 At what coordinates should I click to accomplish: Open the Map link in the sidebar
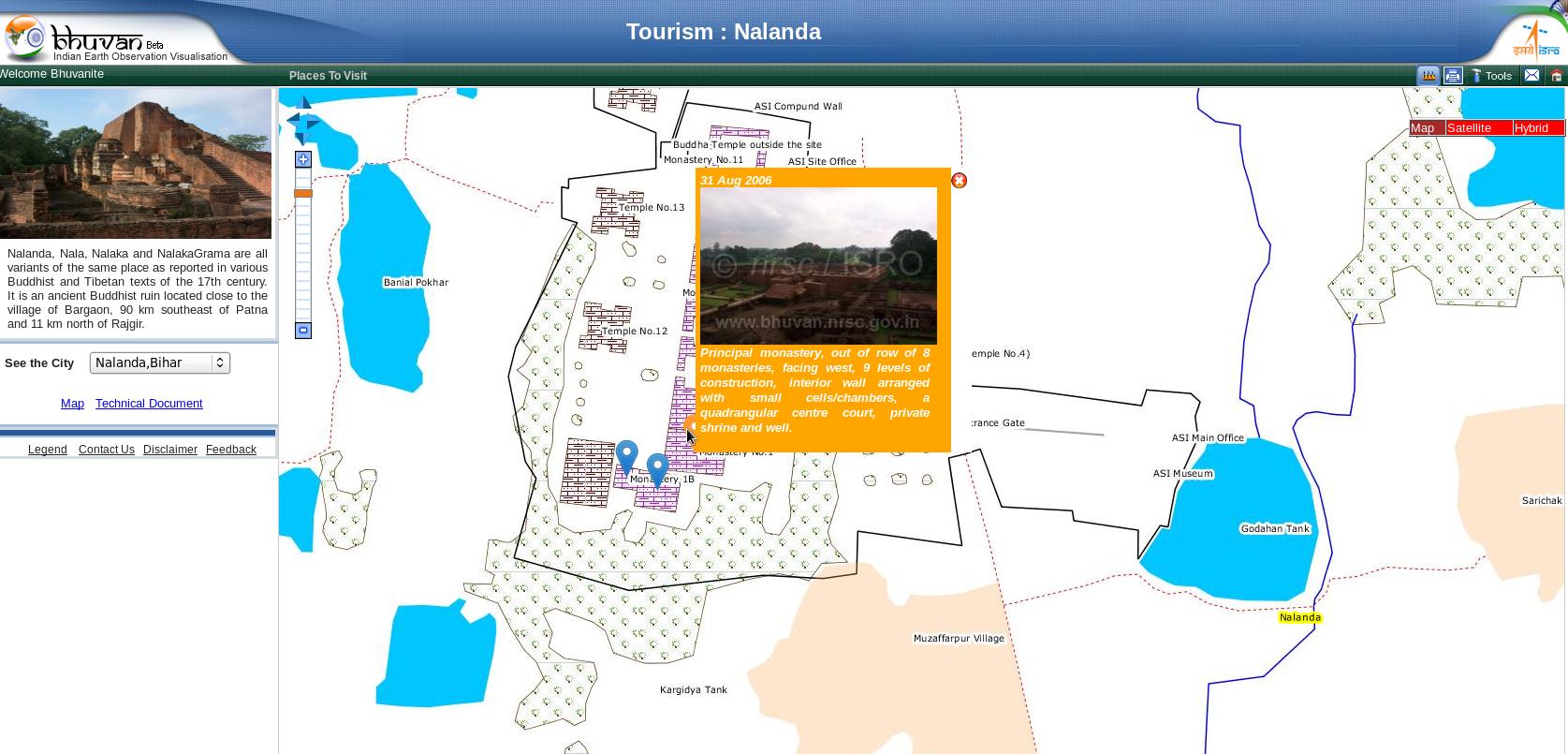pyautogui.click(x=72, y=404)
